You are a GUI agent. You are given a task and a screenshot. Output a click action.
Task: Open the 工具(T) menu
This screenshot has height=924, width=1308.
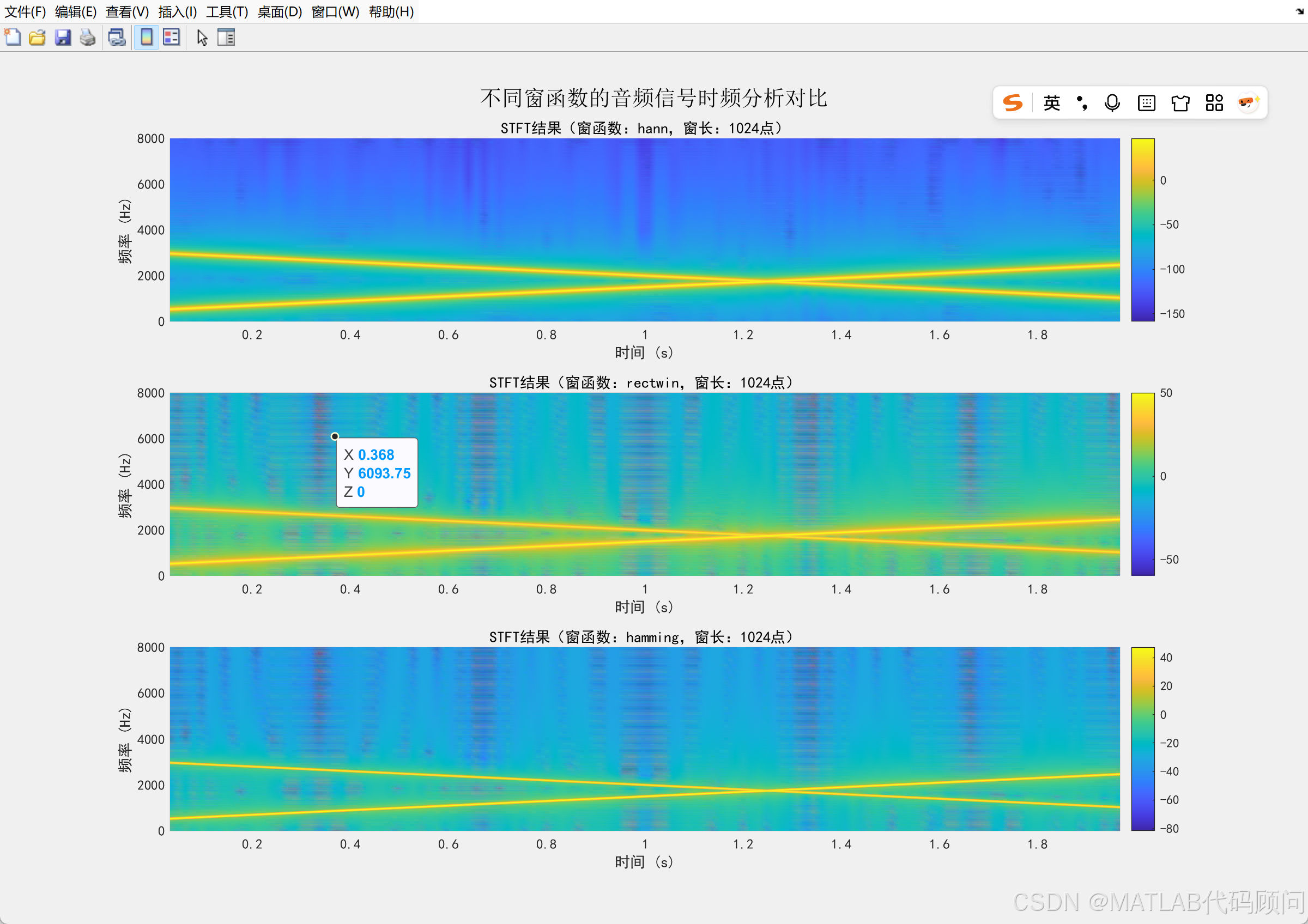point(227,11)
